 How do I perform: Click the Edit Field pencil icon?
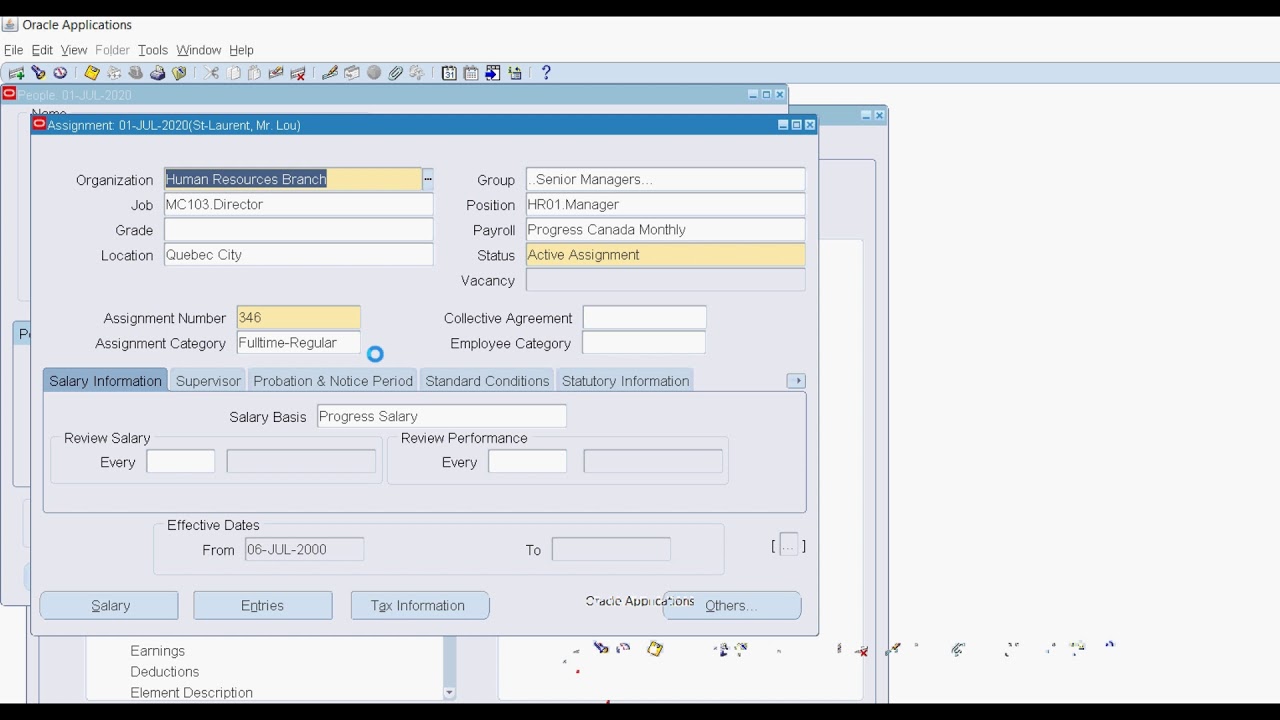(330, 73)
